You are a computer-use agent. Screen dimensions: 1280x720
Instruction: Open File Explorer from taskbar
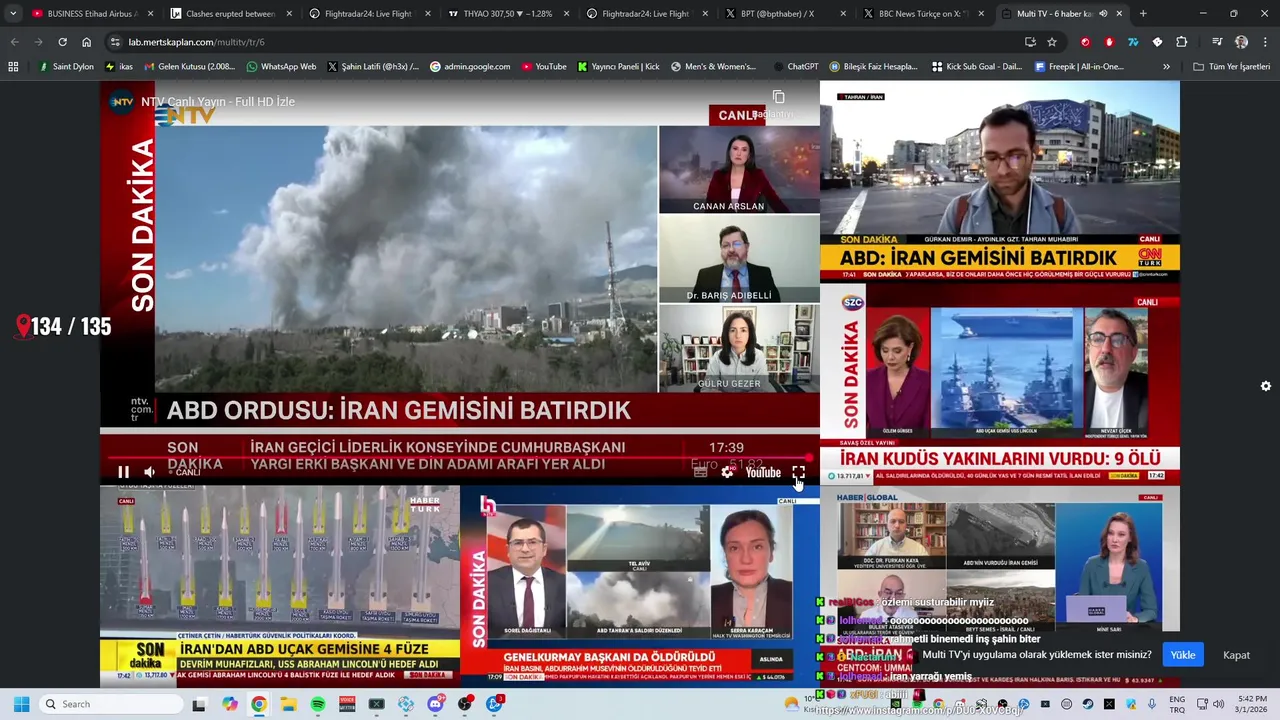pos(288,704)
